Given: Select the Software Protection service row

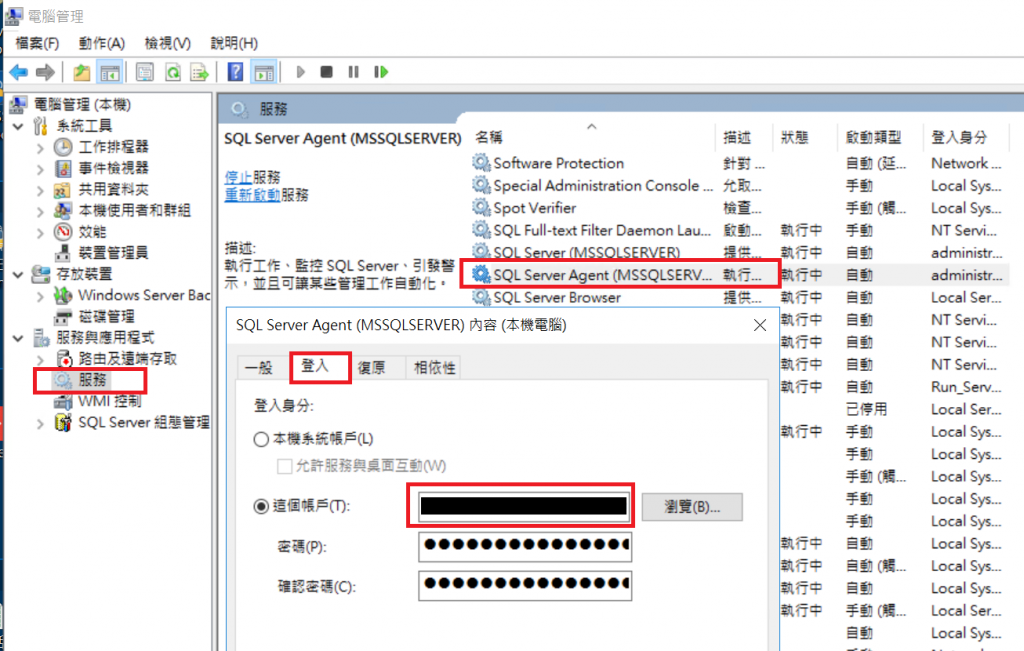Looking at the screenshot, I should click(740, 163).
